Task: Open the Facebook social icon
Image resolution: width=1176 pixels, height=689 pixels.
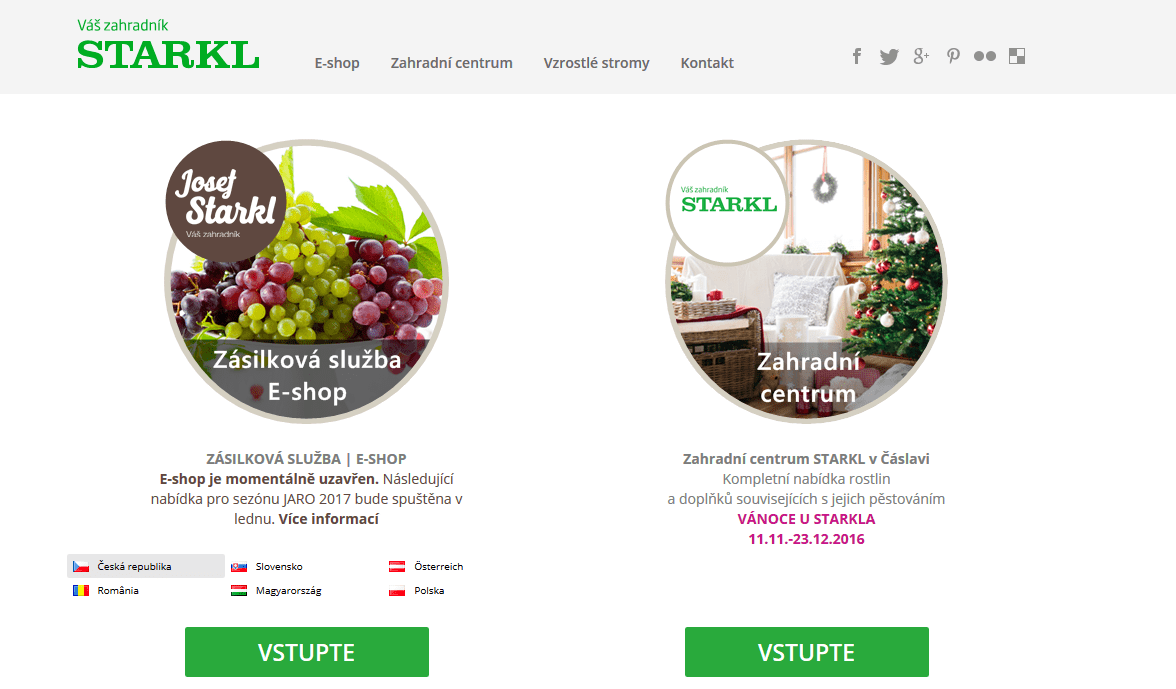Action: click(x=856, y=56)
